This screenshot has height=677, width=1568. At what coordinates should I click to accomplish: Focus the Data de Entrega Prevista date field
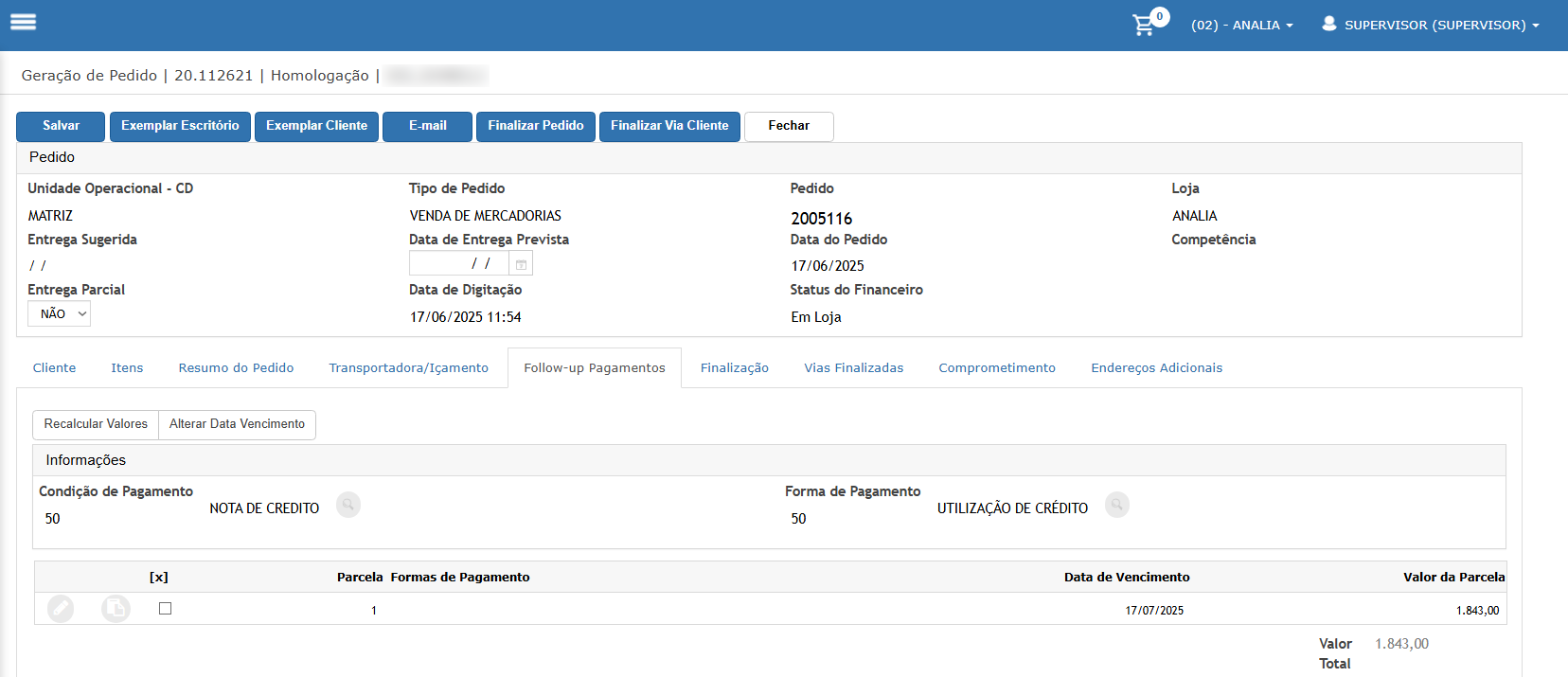pos(459,263)
